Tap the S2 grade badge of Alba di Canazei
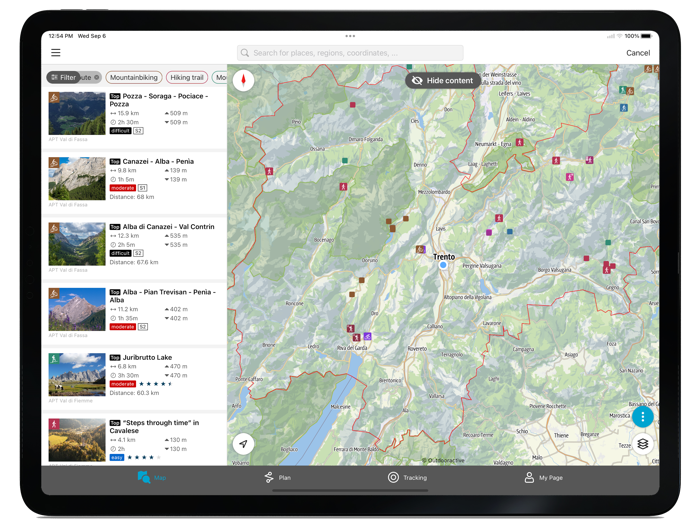Screen dimensions: 700x525 (138, 253)
